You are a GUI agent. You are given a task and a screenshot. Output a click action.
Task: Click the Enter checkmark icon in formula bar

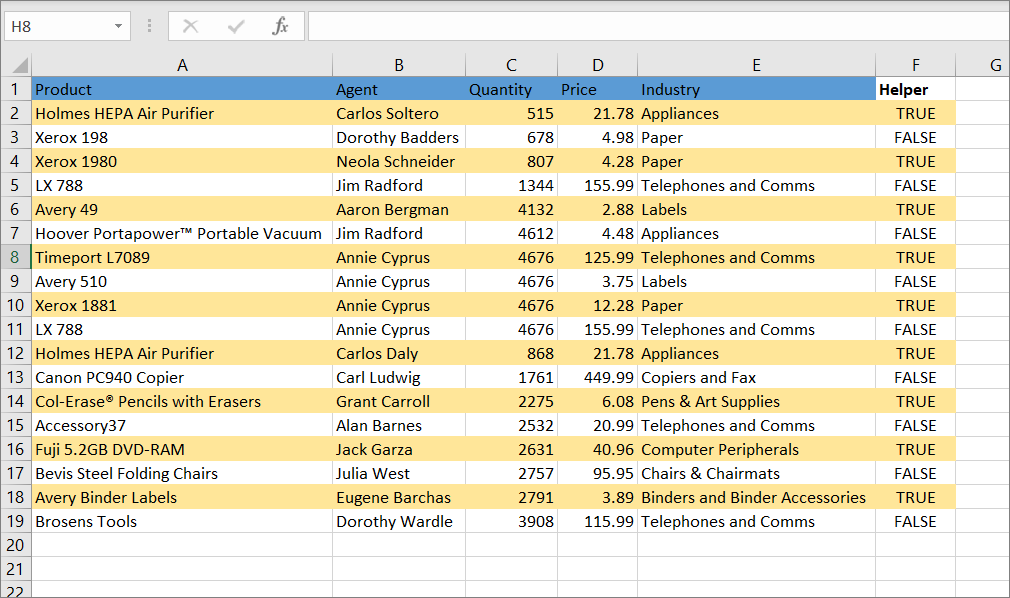[x=236, y=26]
